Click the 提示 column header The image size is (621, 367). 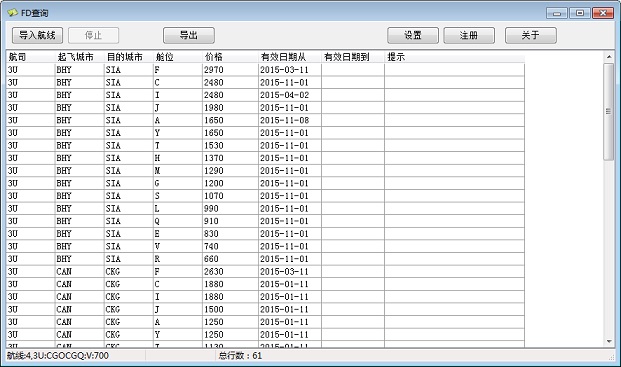(x=454, y=57)
